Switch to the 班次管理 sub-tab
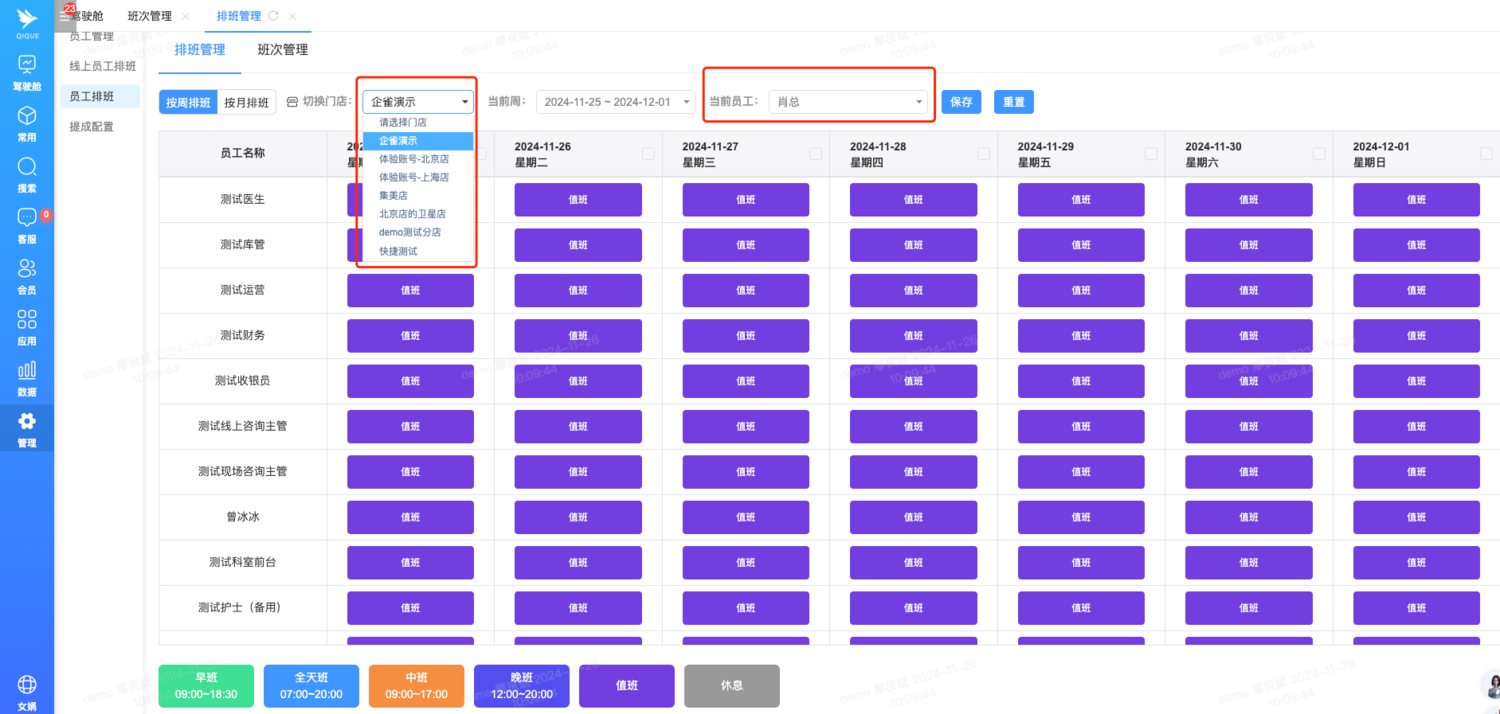 click(282, 50)
